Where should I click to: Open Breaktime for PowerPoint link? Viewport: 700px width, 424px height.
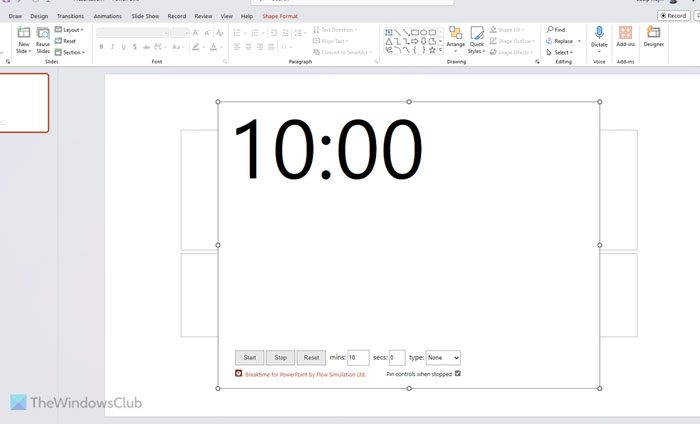305,374
